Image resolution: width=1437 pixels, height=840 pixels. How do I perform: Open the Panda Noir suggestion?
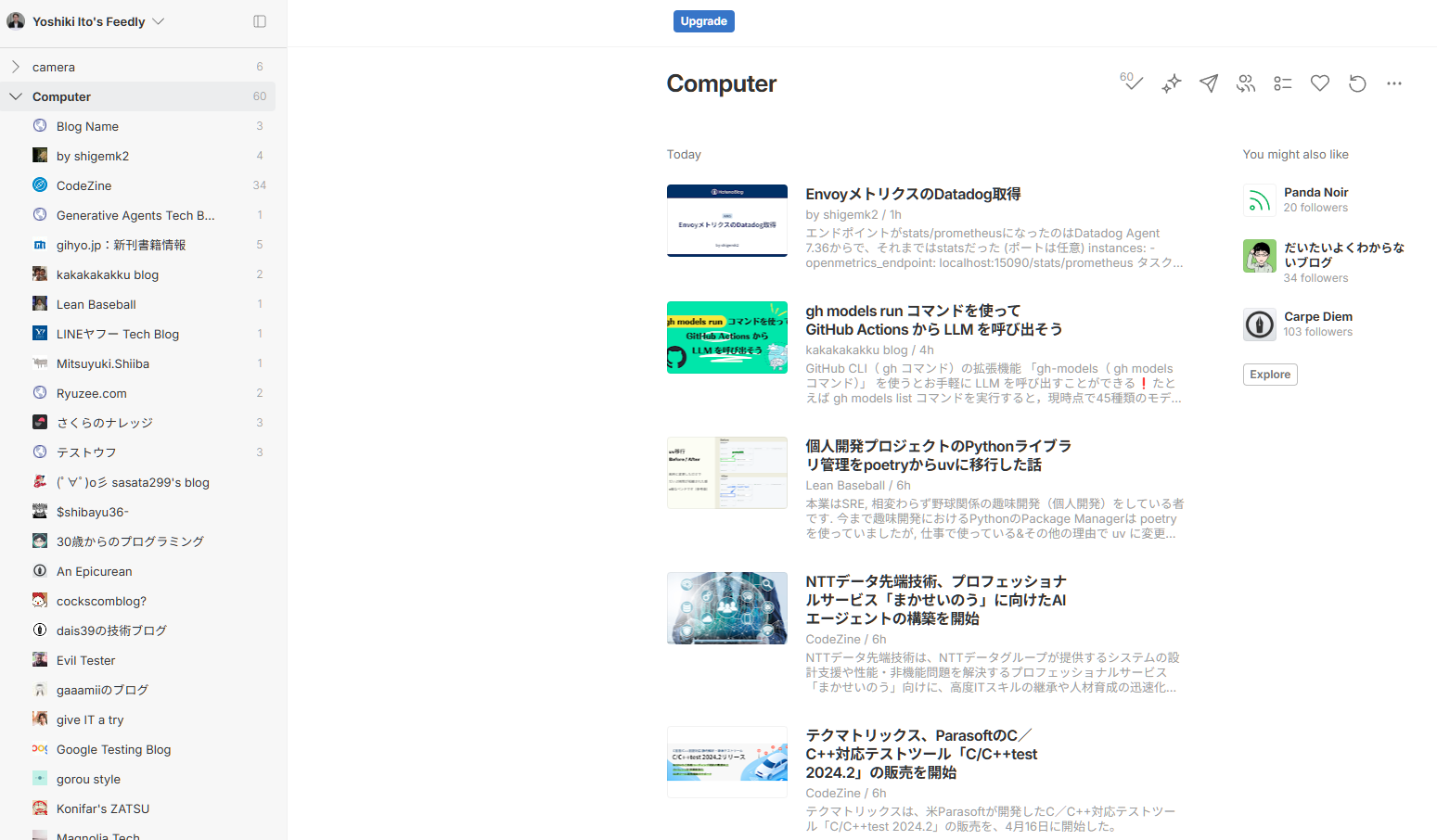(x=1315, y=192)
